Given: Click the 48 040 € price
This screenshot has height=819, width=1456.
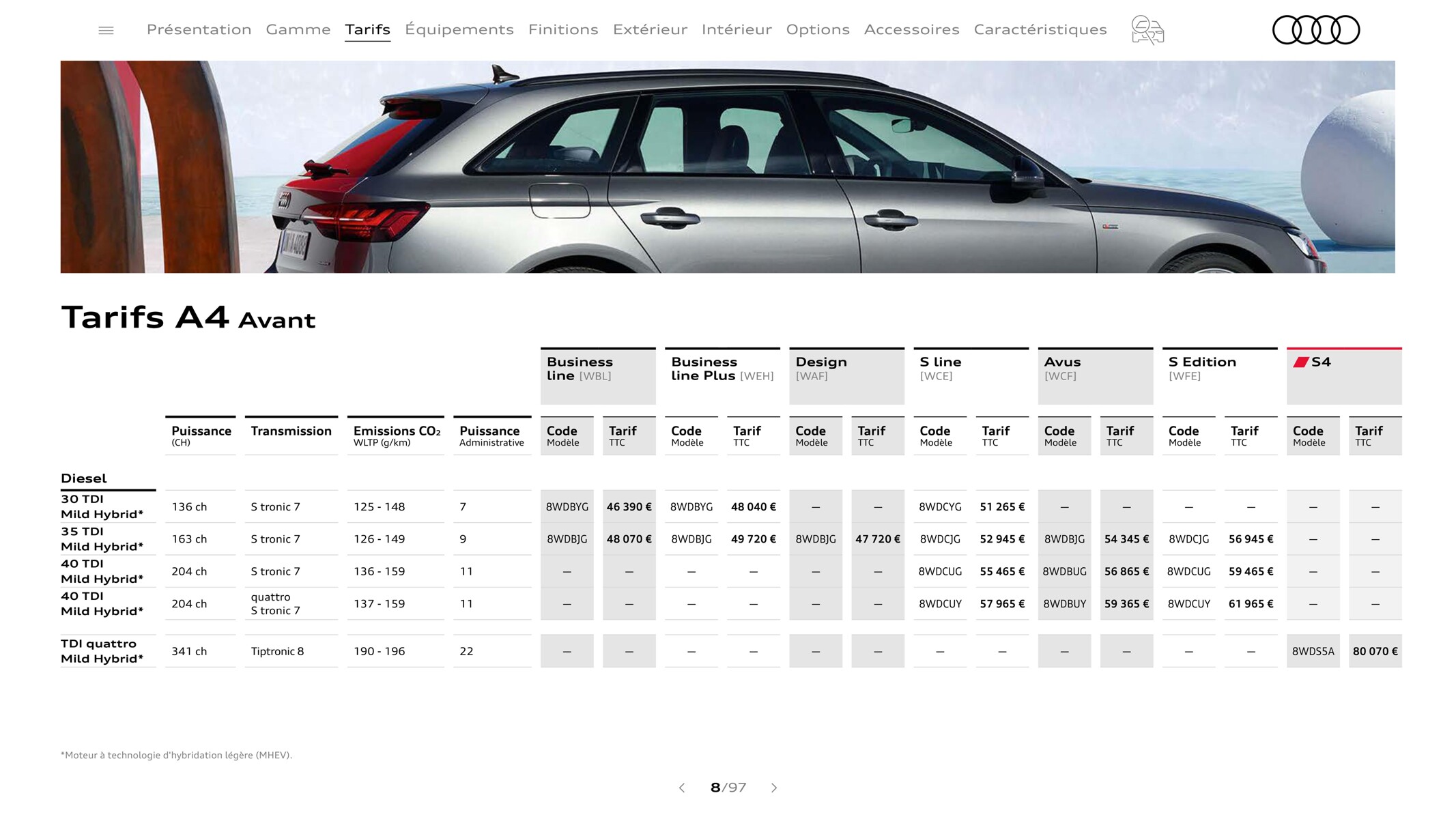Looking at the screenshot, I should point(754,507).
